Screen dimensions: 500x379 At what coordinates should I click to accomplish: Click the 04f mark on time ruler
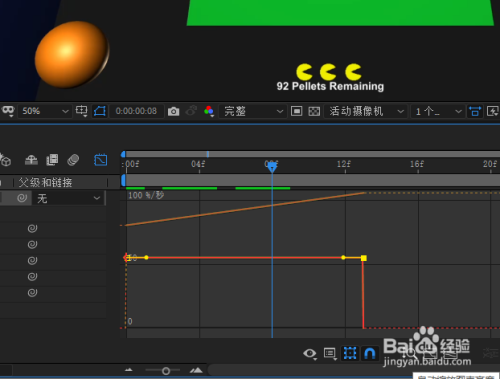(x=198, y=164)
